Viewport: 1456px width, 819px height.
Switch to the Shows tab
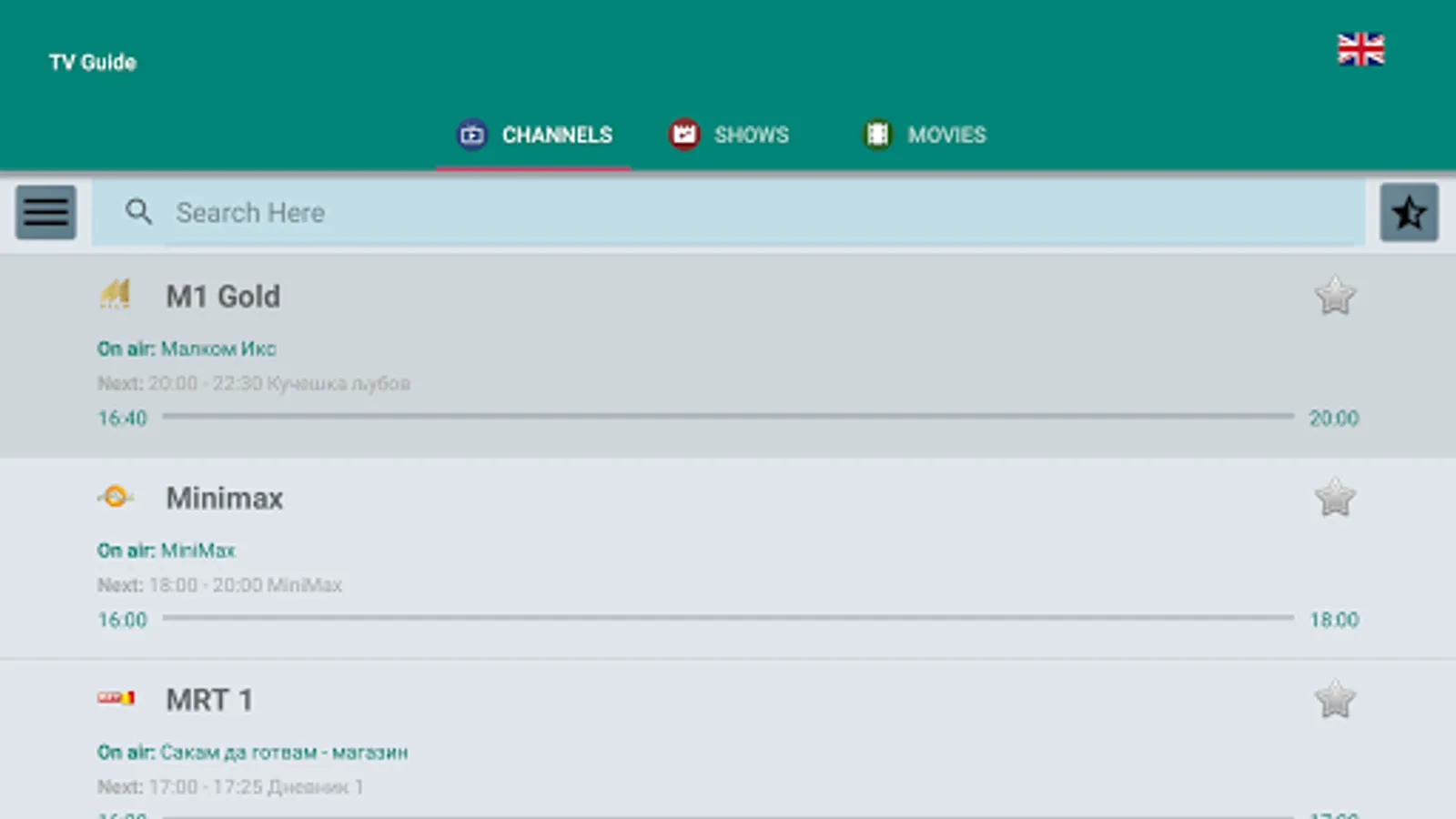729,135
